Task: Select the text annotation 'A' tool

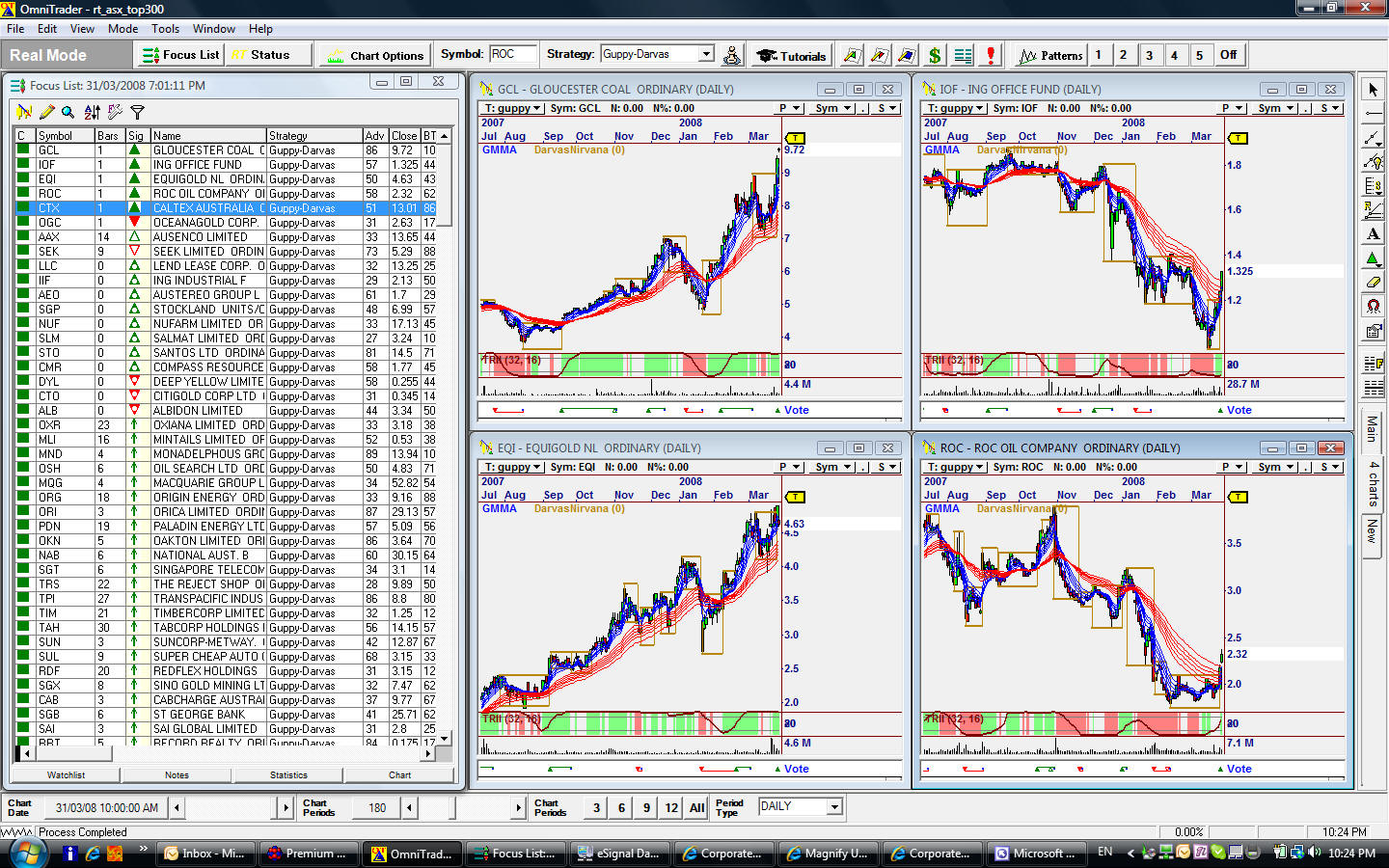Action: coord(1373,234)
